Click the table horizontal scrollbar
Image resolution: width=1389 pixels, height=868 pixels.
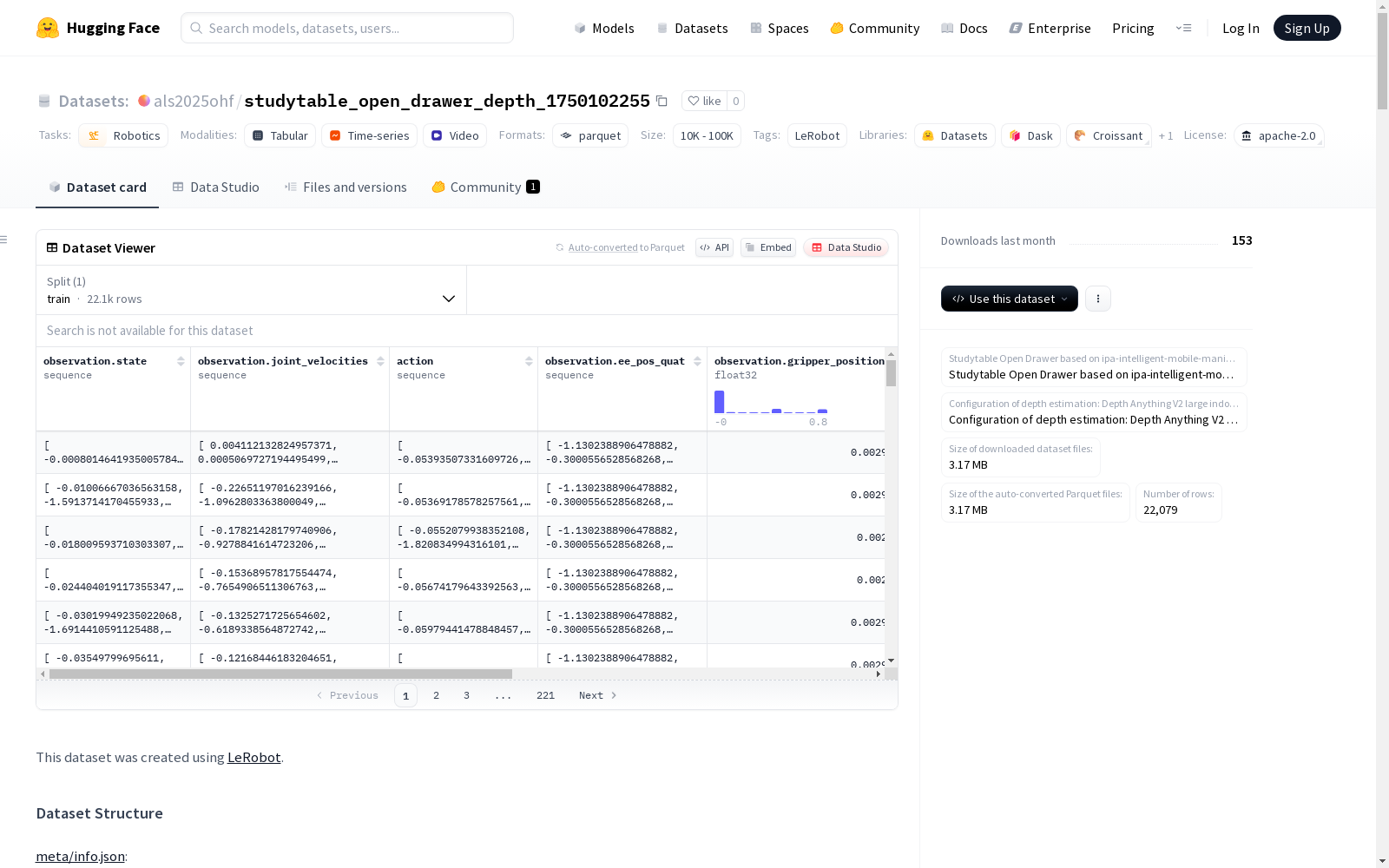point(280,674)
